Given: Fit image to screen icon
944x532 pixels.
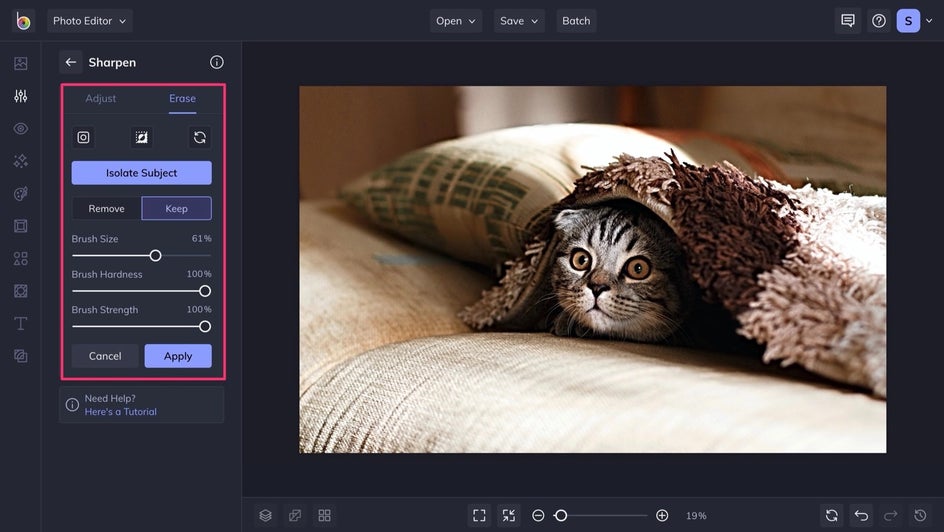Looking at the screenshot, I should pyautogui.click(x=479, y=516).
